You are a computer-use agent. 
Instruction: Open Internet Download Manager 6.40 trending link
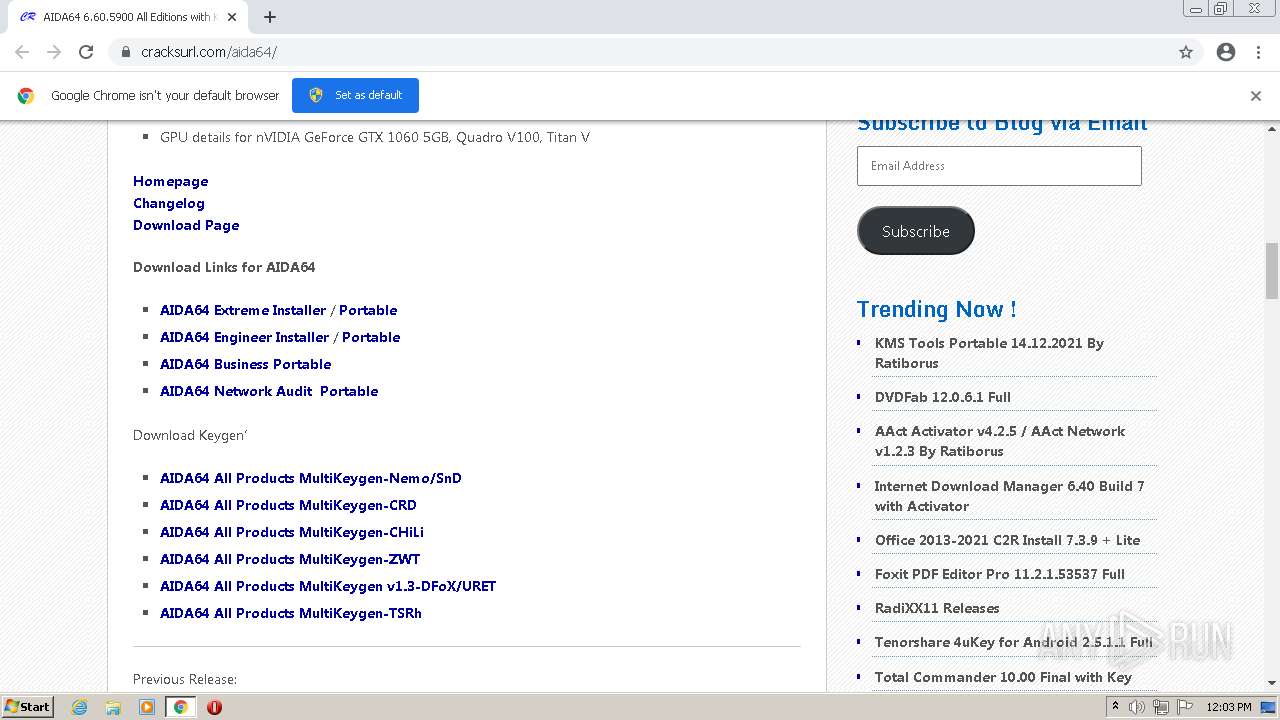(x=1010, y=496)
